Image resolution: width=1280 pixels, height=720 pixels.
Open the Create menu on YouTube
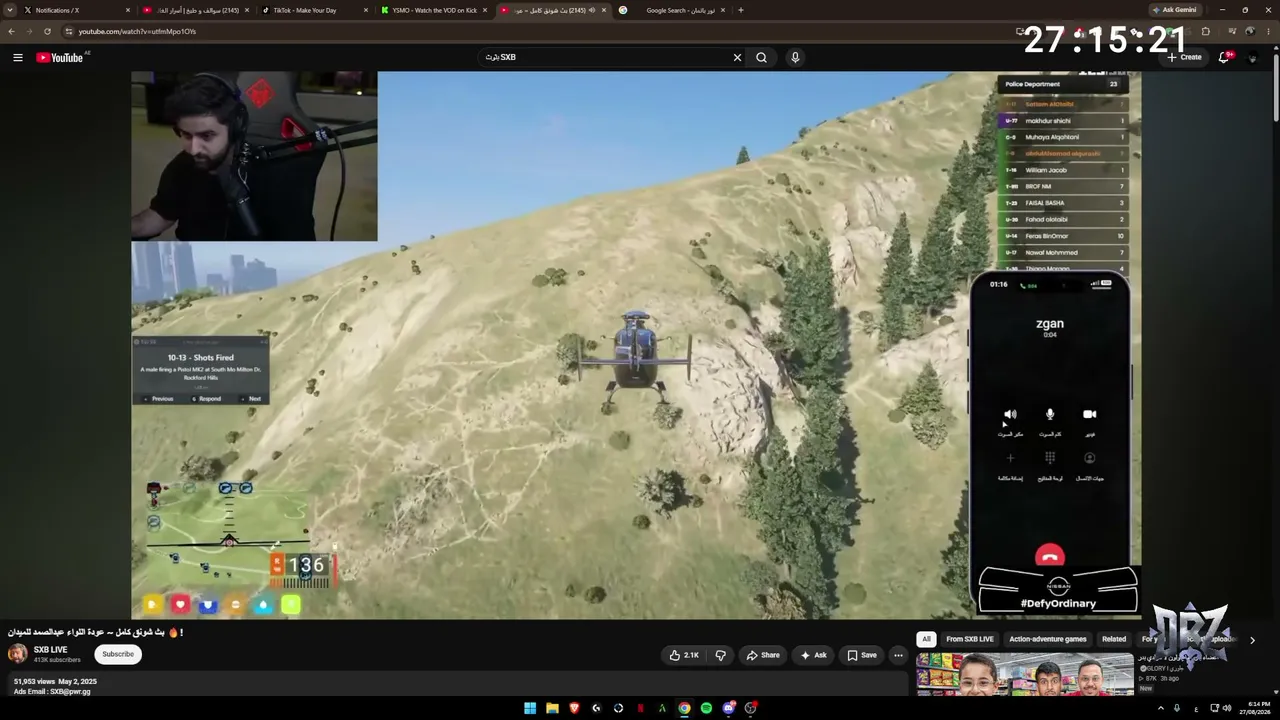click(1184, 57)
